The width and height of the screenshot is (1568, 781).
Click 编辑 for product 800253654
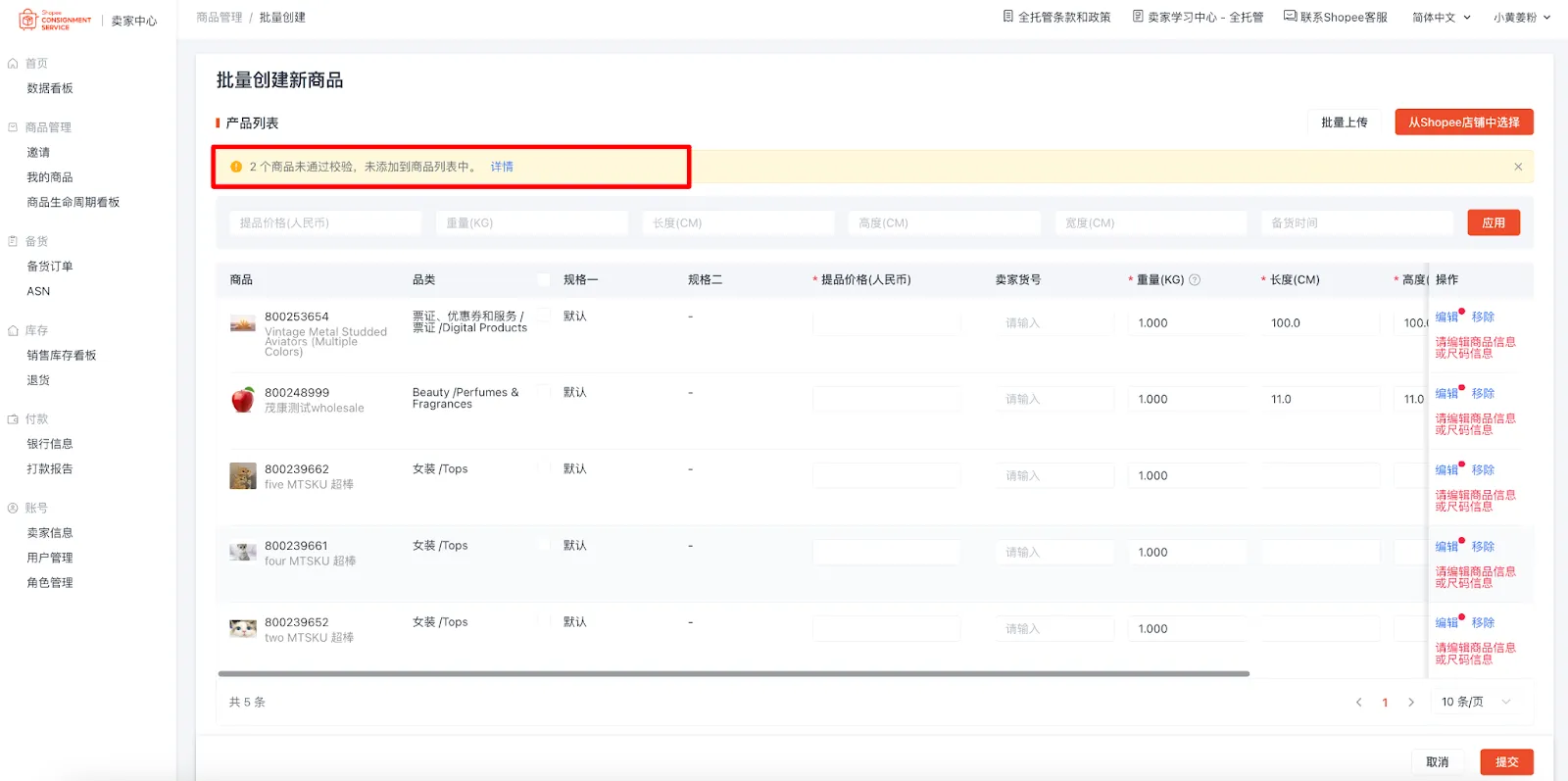click(1446, 317)
